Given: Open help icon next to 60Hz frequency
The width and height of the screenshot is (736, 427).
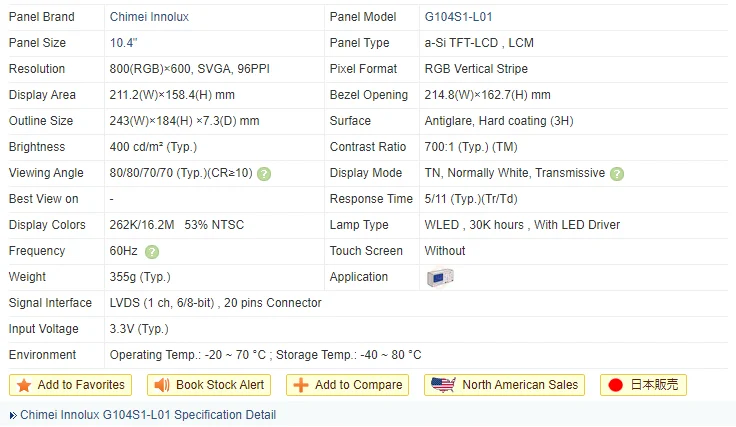Looking at the screenshot, I should point(152,252).
